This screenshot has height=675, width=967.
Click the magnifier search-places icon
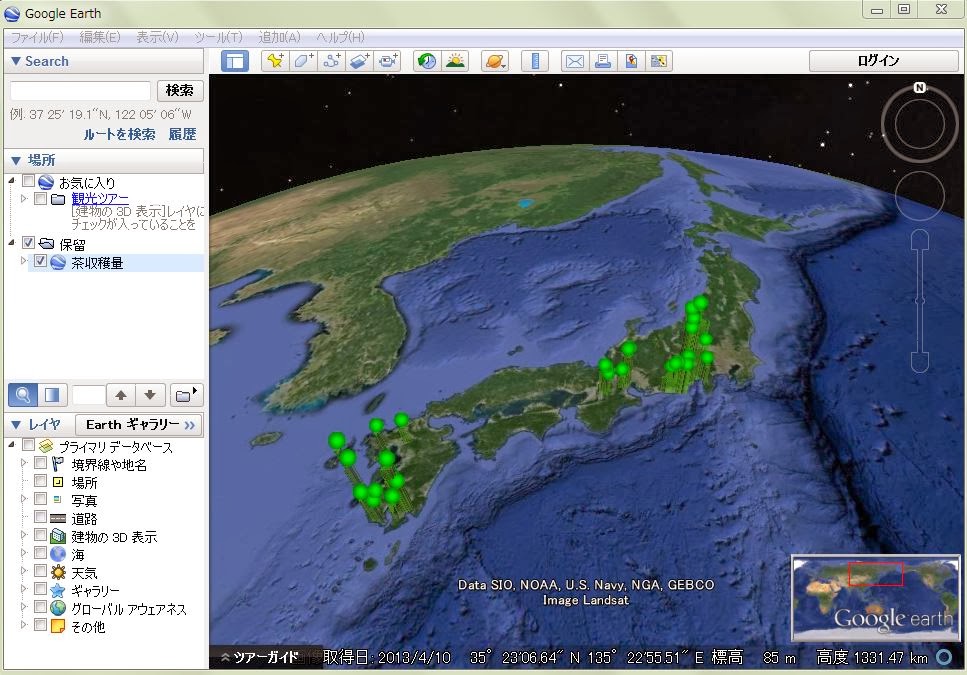(x=23, y=395)
